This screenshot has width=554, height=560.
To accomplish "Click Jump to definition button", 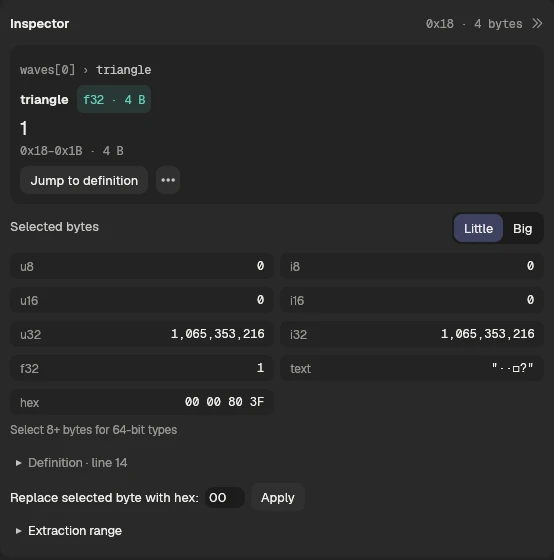I will click(x=84, y=180).
